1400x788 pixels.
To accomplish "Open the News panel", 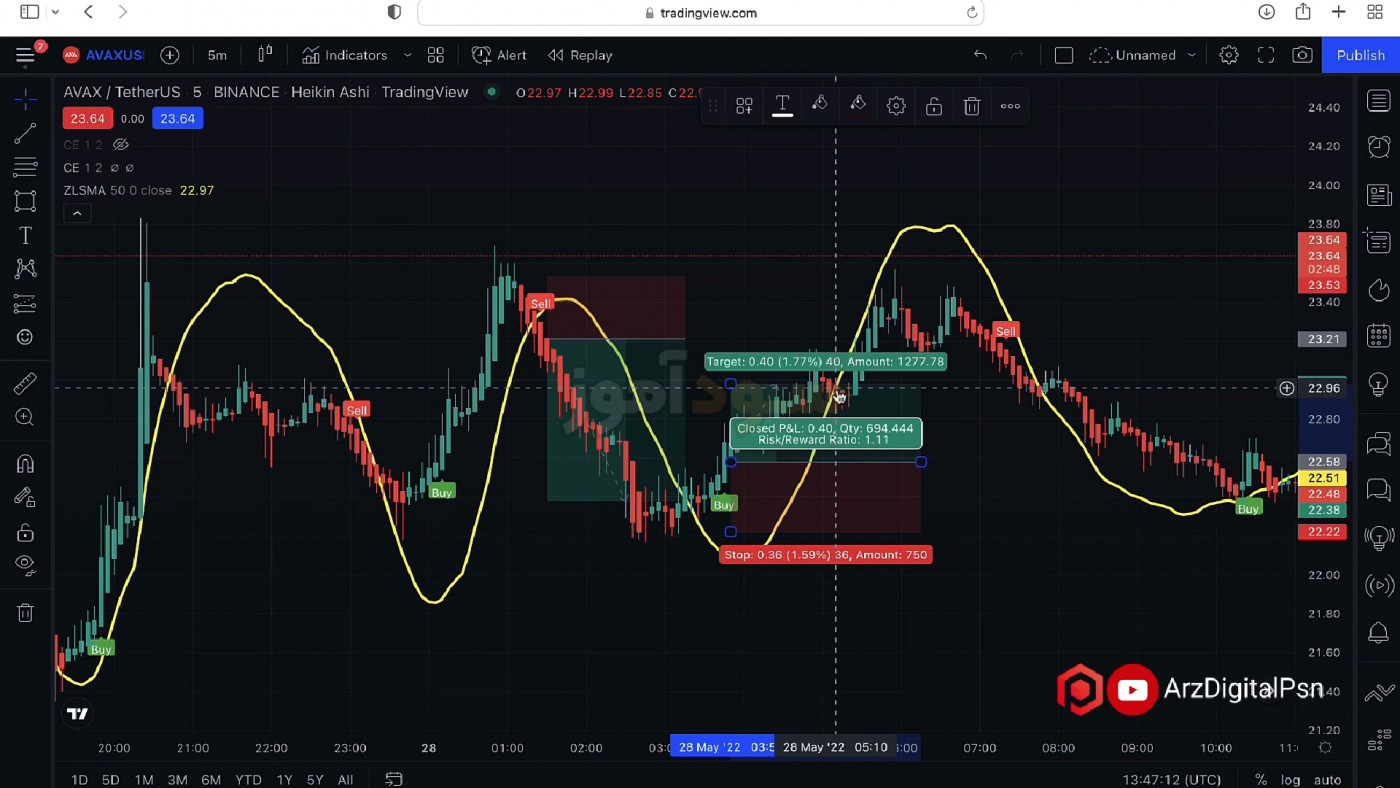I will 1379,195.
